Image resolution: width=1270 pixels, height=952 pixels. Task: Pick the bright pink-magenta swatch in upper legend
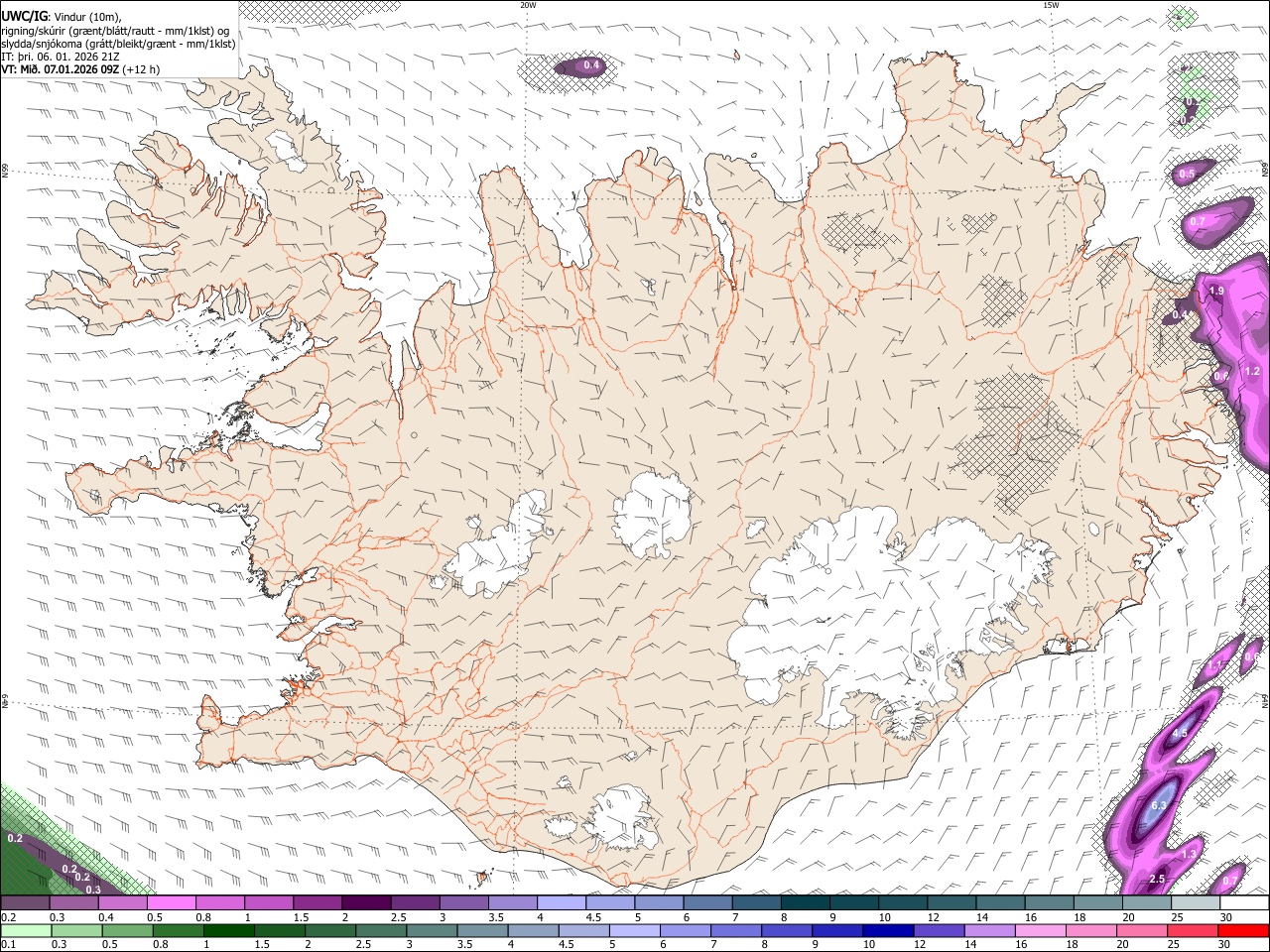point(171,903)
